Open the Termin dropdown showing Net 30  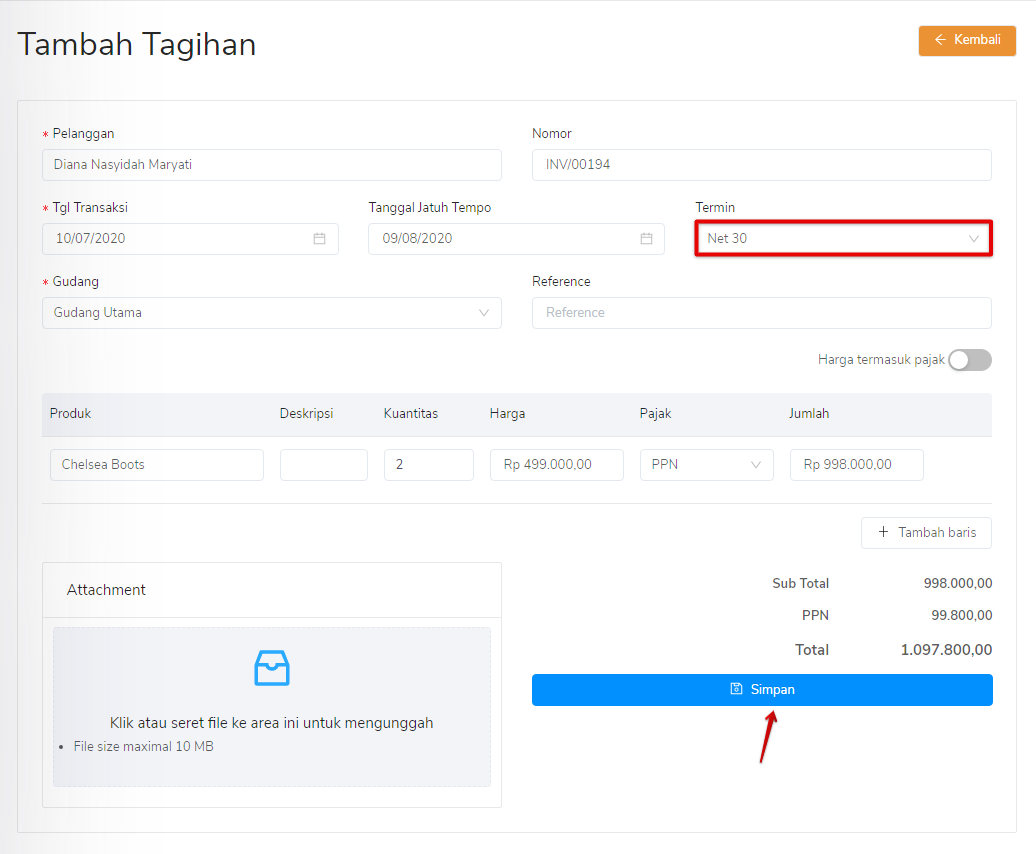[843, 238]
